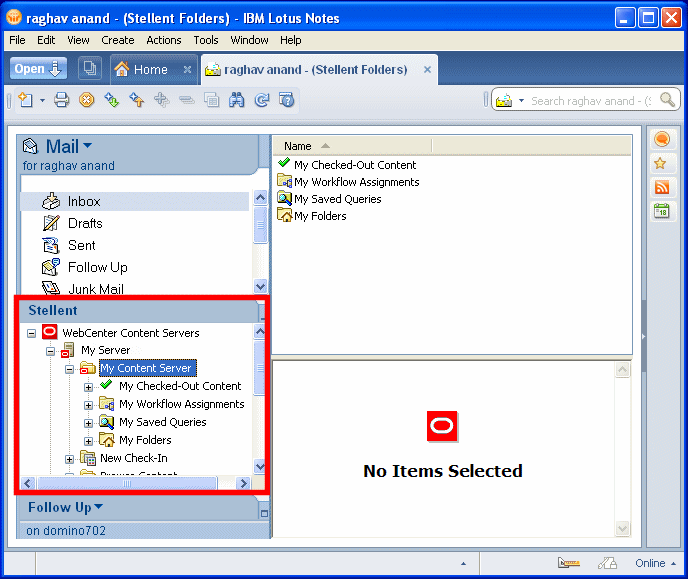Collapse the My Server tree node
The height and width of the screenshot is (579, 688).
point(50,351)
